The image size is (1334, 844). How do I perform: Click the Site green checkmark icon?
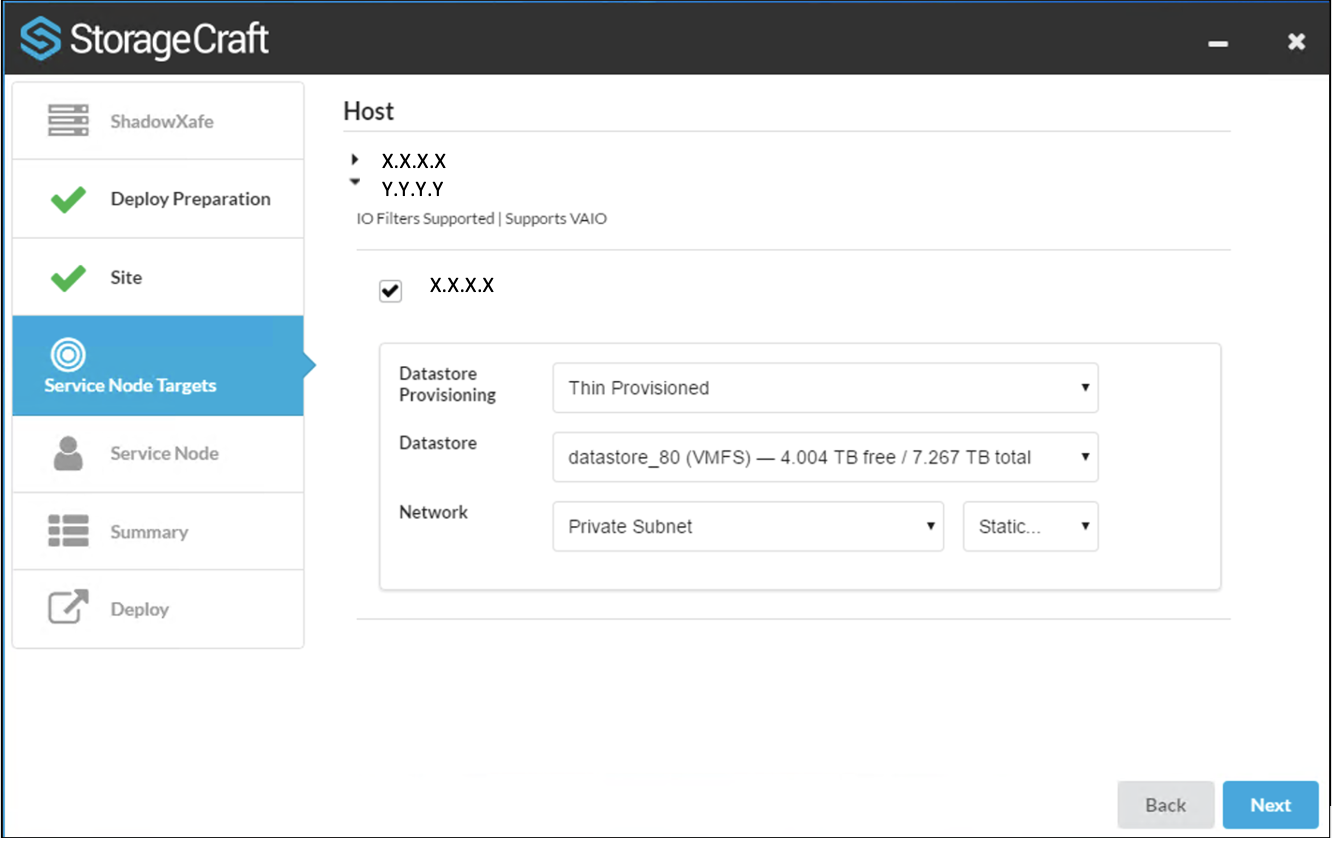(68, 277)
